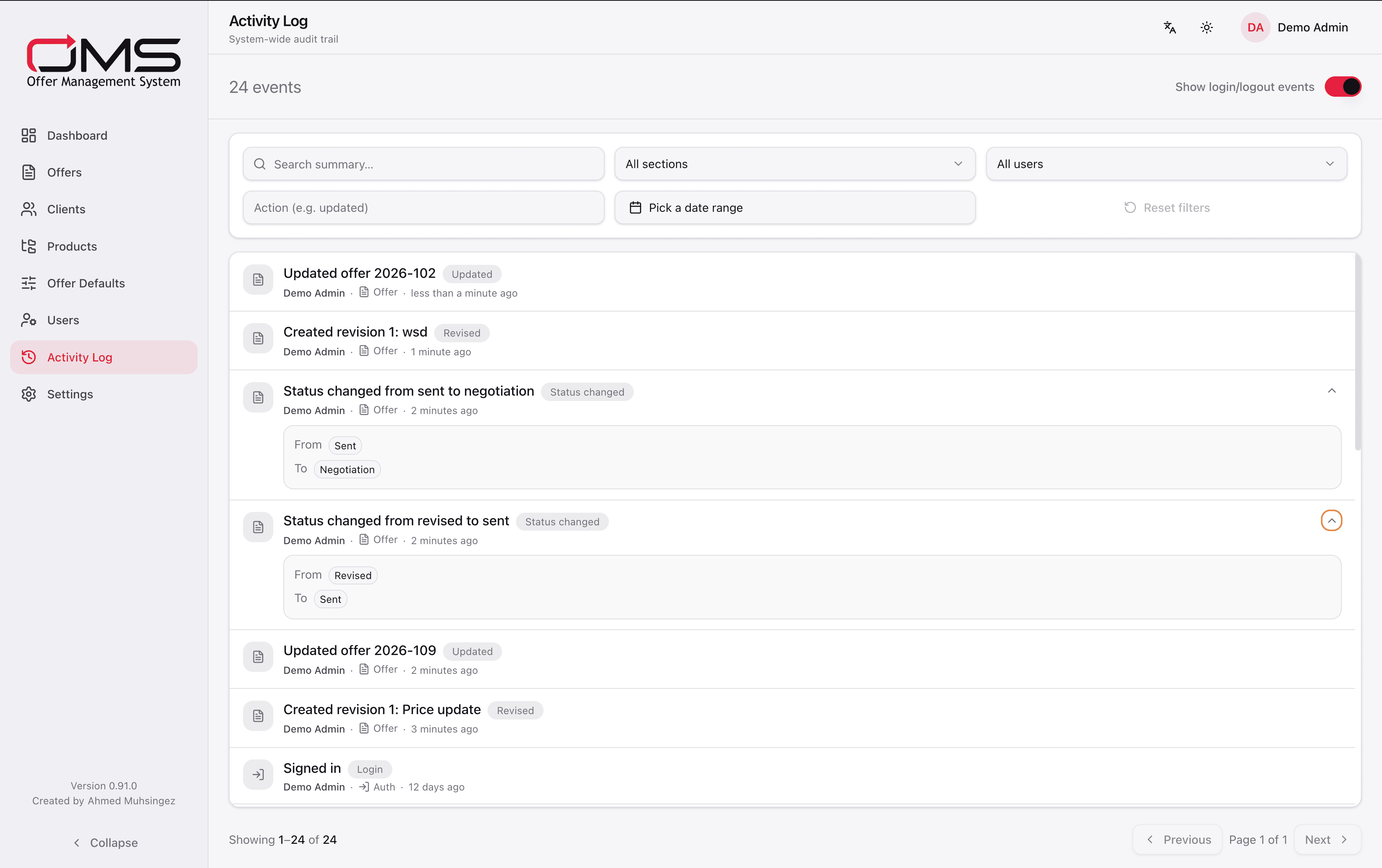Click the Updated offer 2026-109 title
Image resolution: width=1382 pixels, height=868 pixels.
pyautogui.click(x=360, y=650)
